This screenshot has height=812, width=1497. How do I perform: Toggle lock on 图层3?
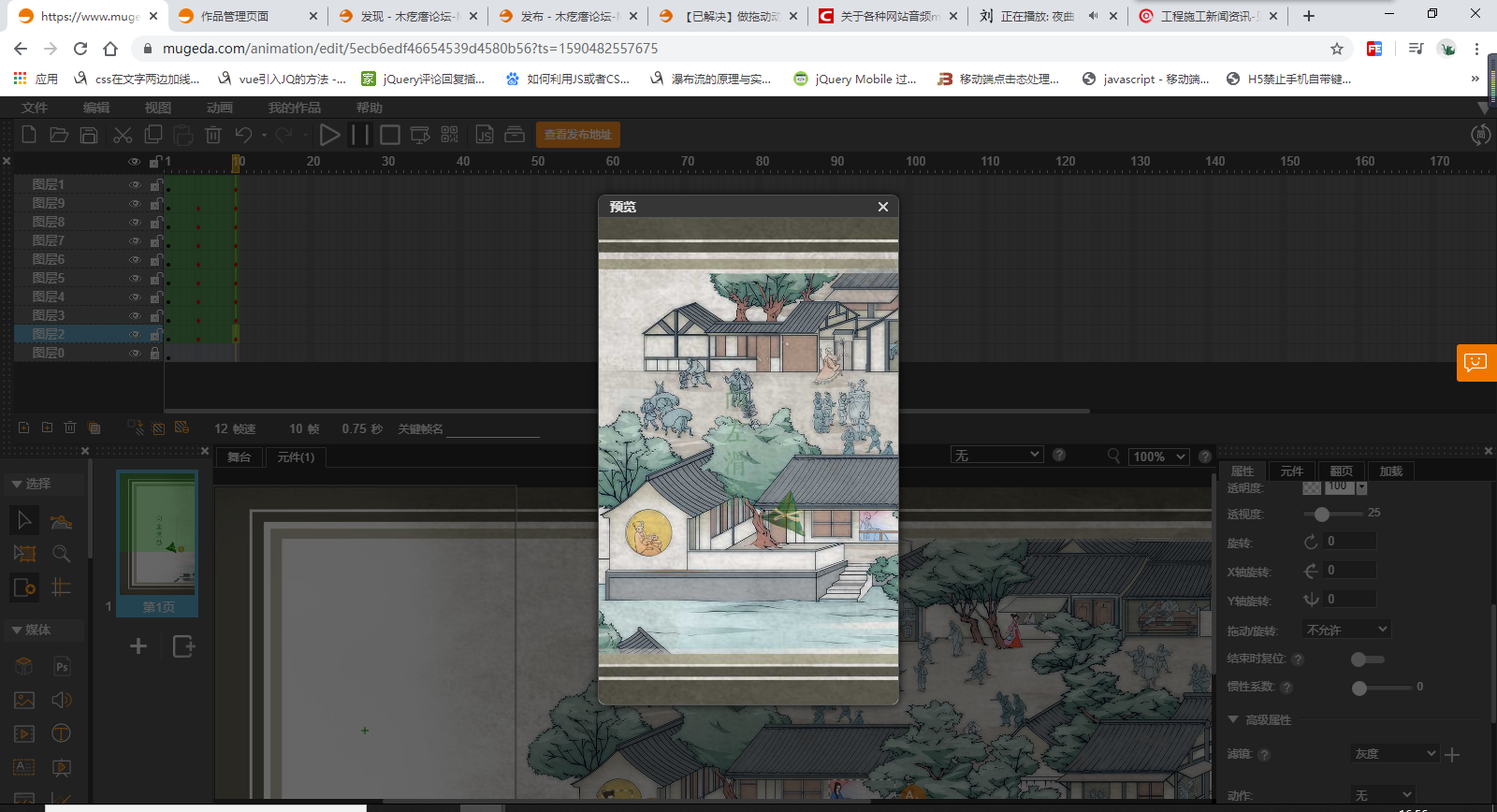pos(155,315)
